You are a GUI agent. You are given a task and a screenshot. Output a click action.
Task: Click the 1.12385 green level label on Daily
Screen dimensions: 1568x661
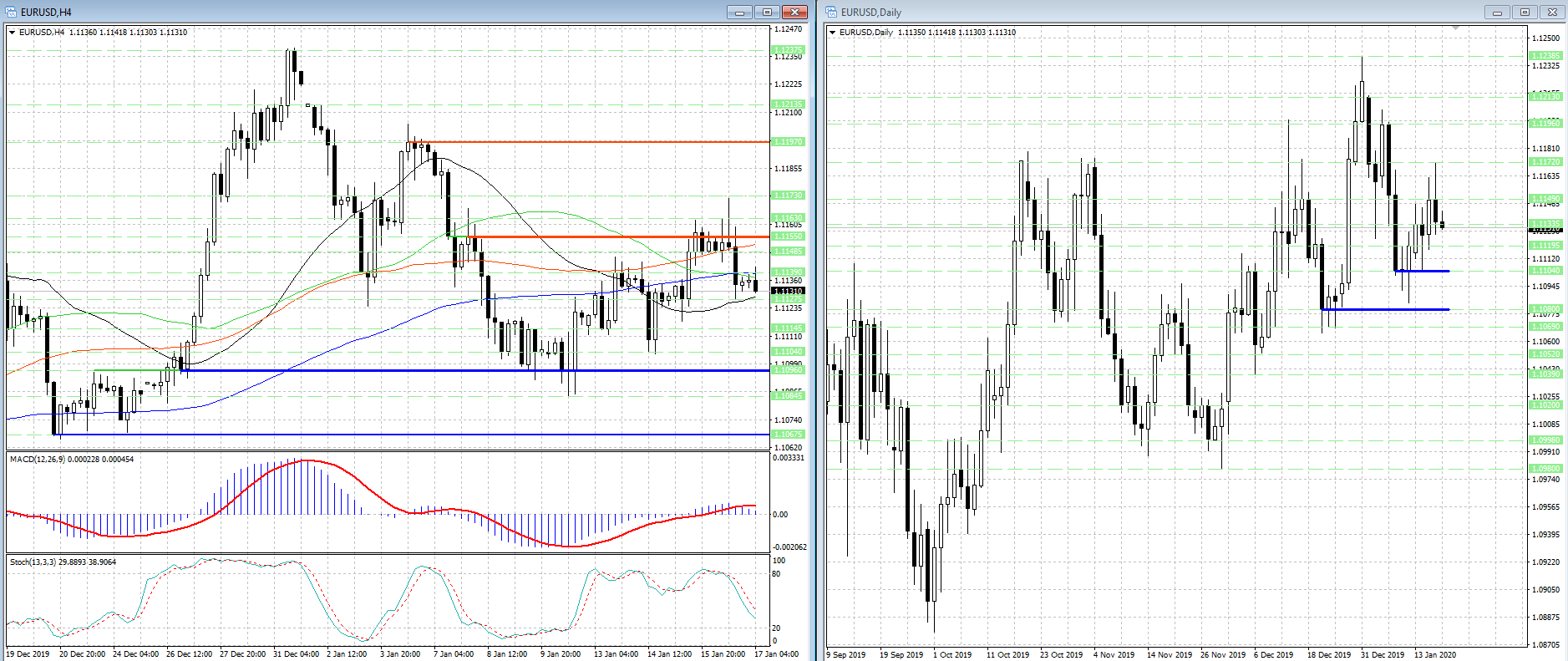(1545, 56)
